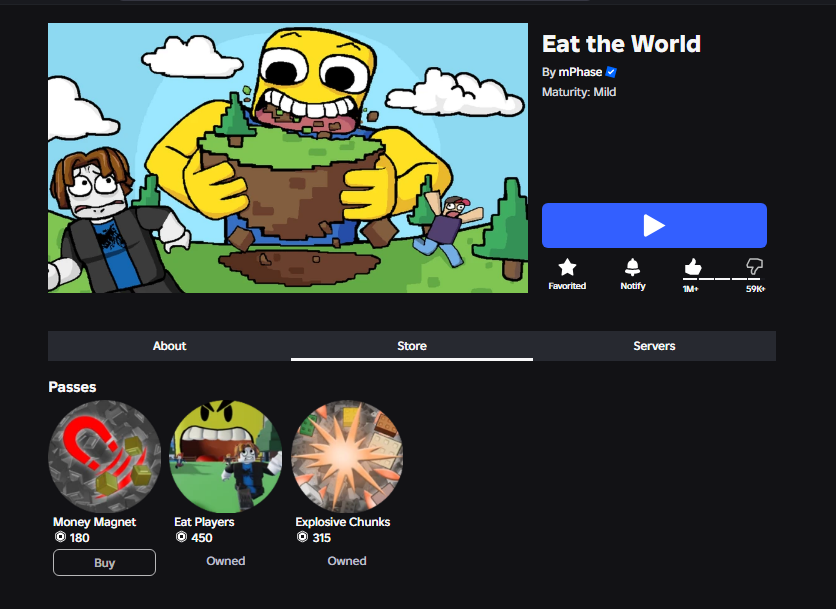Click the Eat Players pass name
Viewport: 836px width, 609px height.
204,522
